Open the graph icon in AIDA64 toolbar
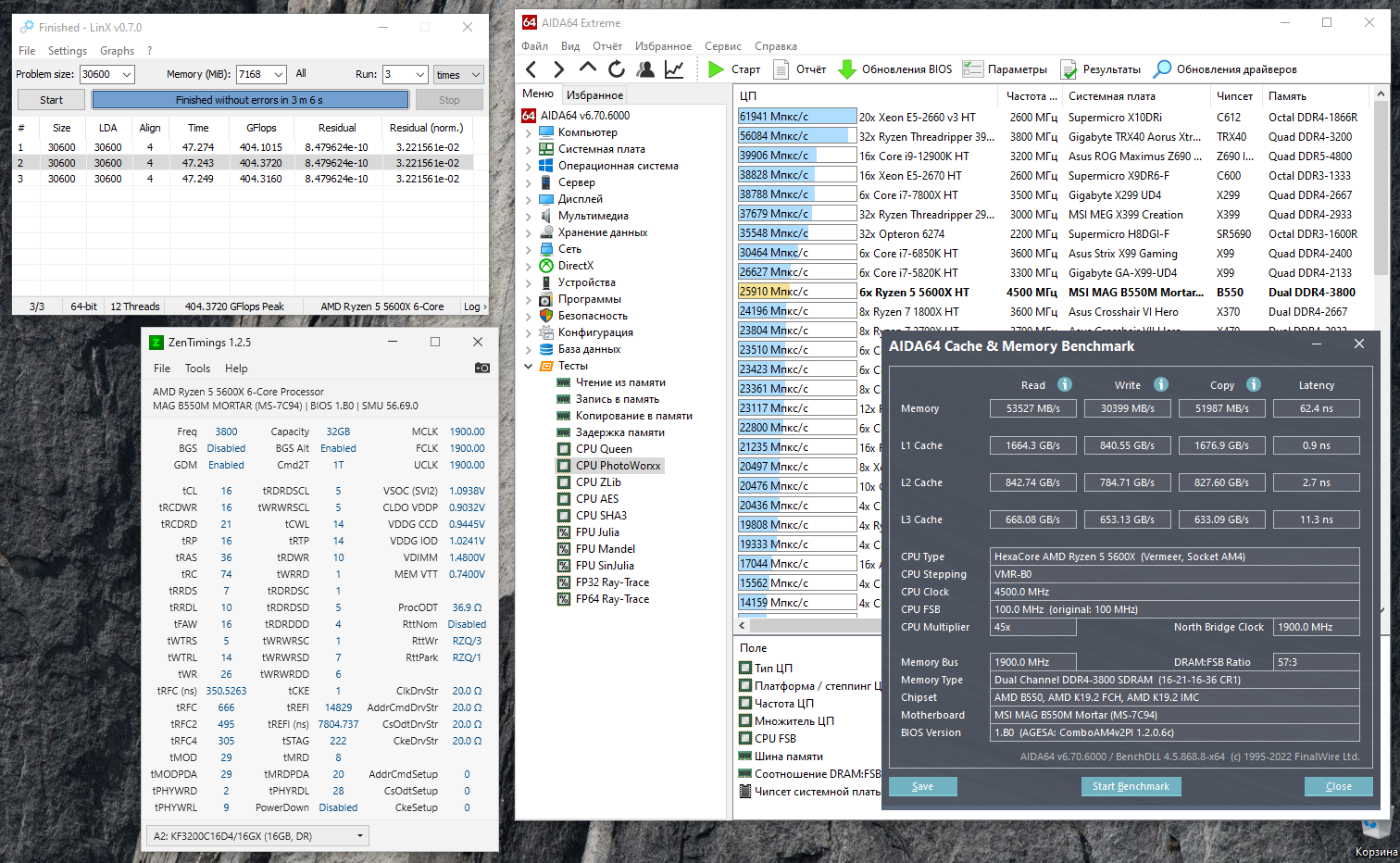 [674, 69]
